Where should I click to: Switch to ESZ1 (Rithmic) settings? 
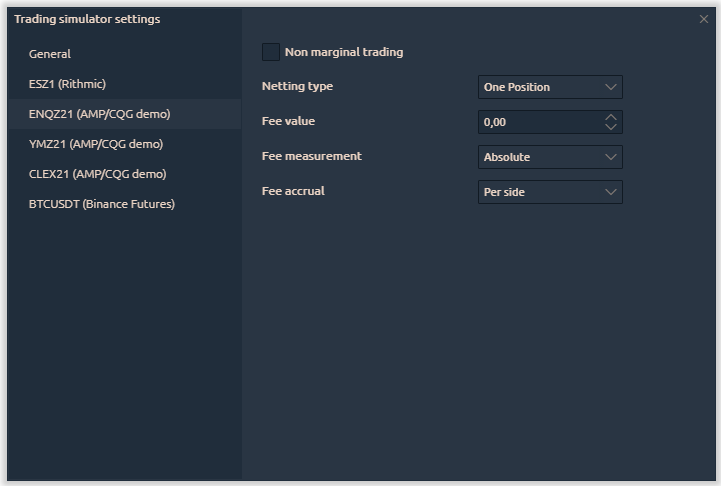tap(67, 84)
